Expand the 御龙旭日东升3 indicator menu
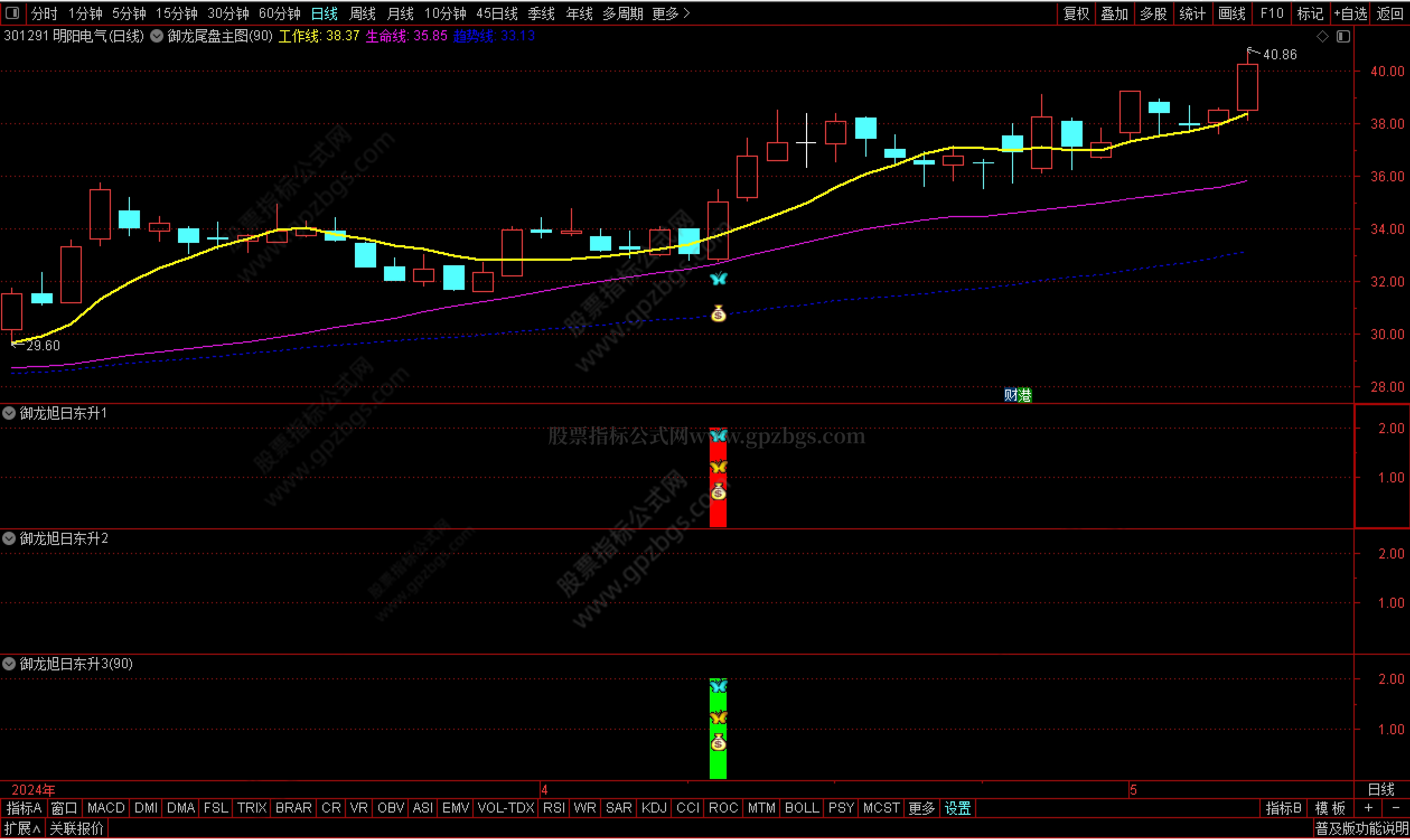 click(x=9, y=664)
